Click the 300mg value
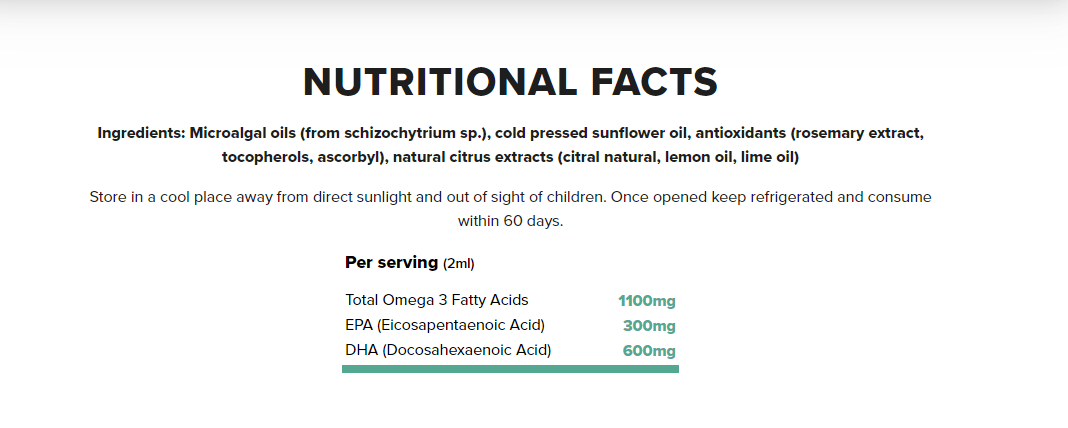Image resolution: width=1068 pixels, height=428 pixels. pyautogui.click(x=649, y=326)
